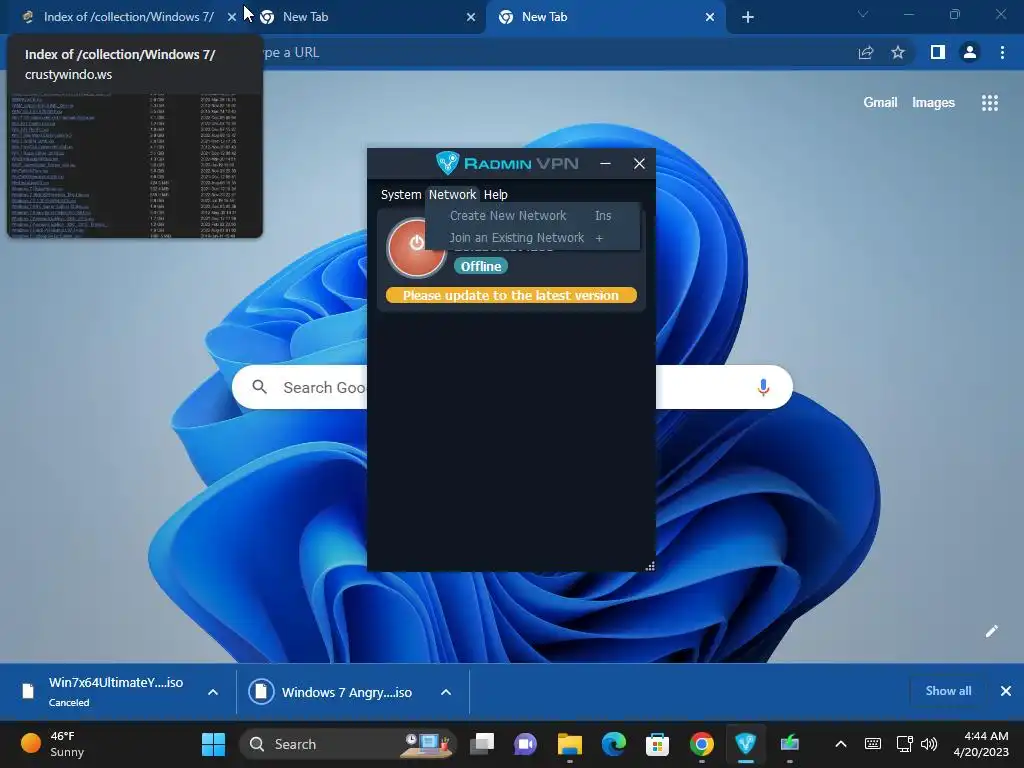Open the Gmail link
Viewport: 1024px width, 768px height.
pyautogui.click(x=880, y=103)
